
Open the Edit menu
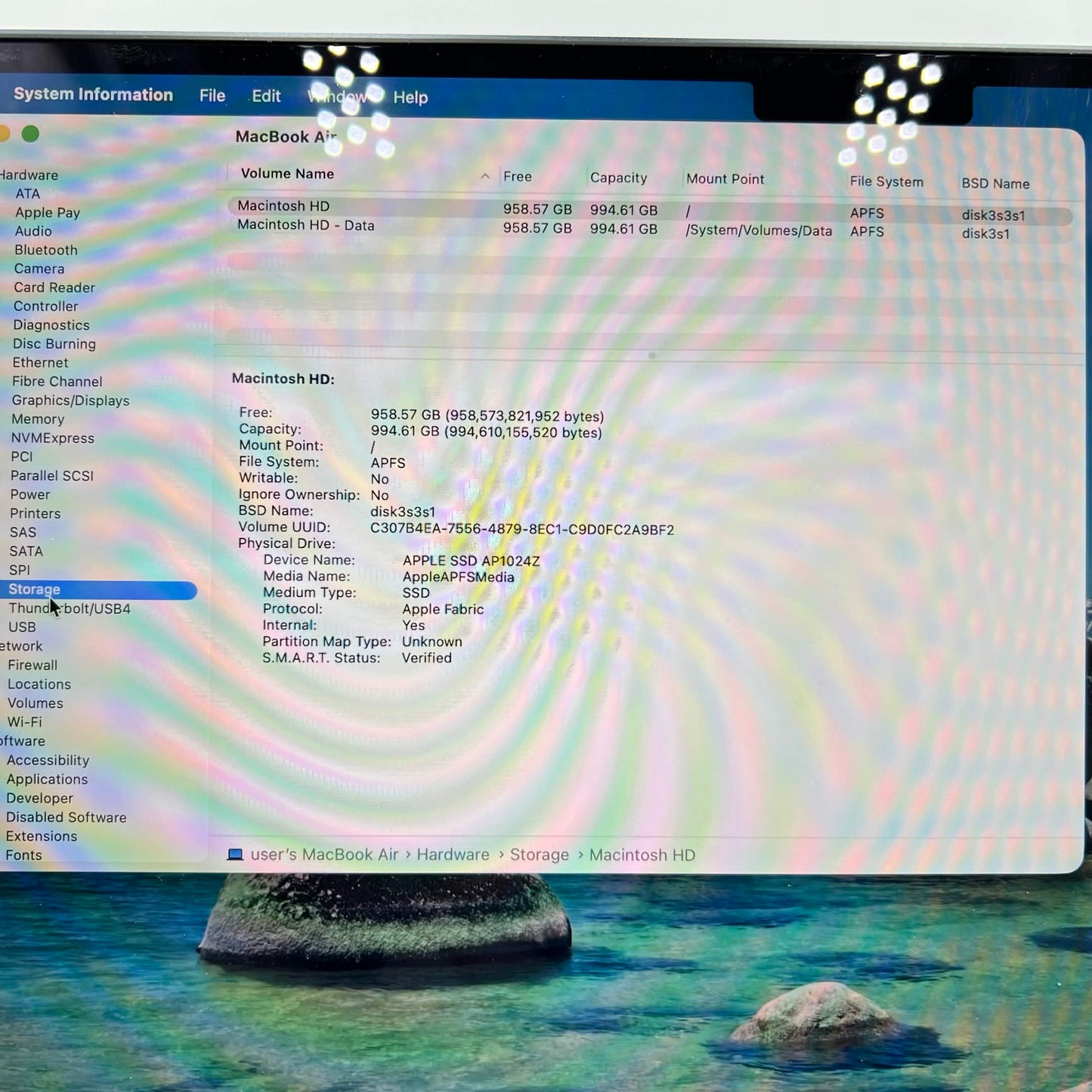tap(266, 96)
